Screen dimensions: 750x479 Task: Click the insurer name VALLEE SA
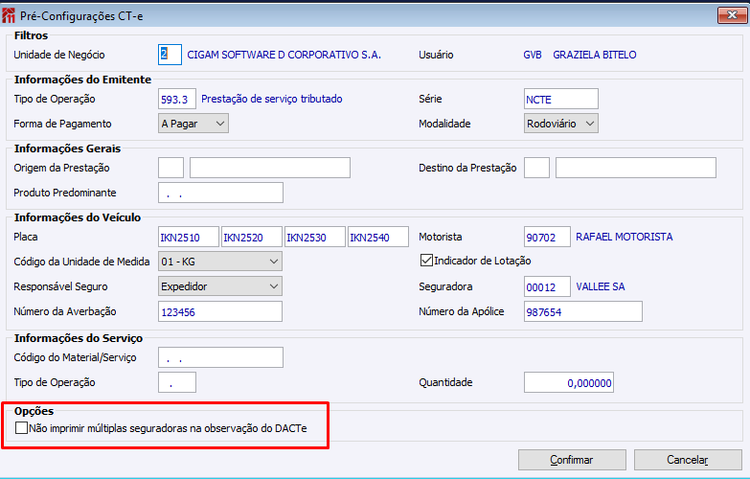pos(600,287)
